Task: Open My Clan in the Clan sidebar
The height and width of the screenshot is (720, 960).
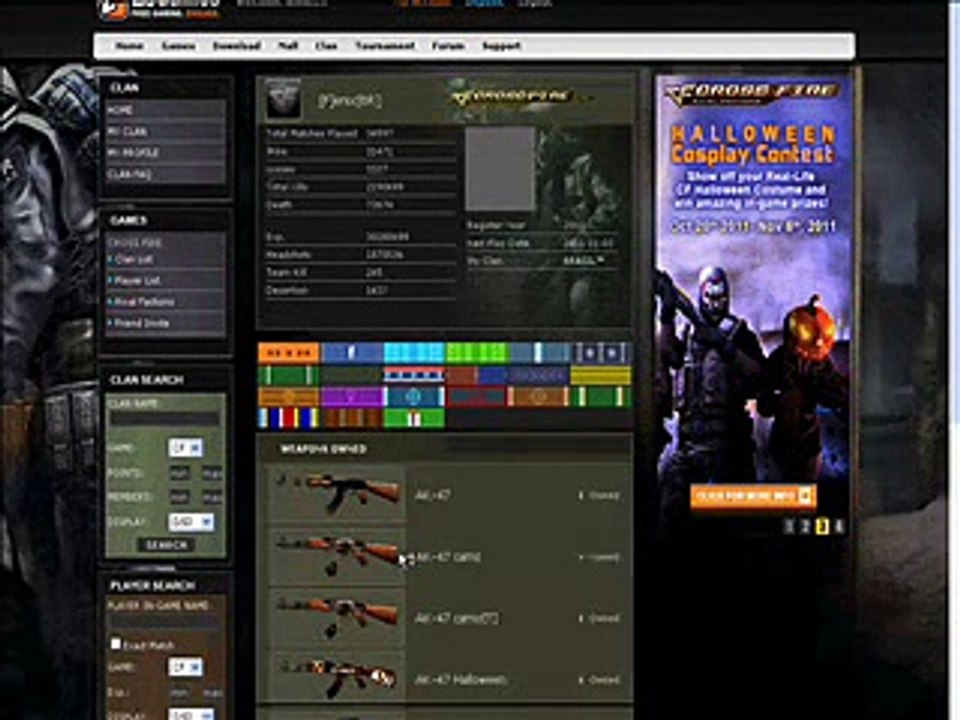Action: tap(165, 132)
